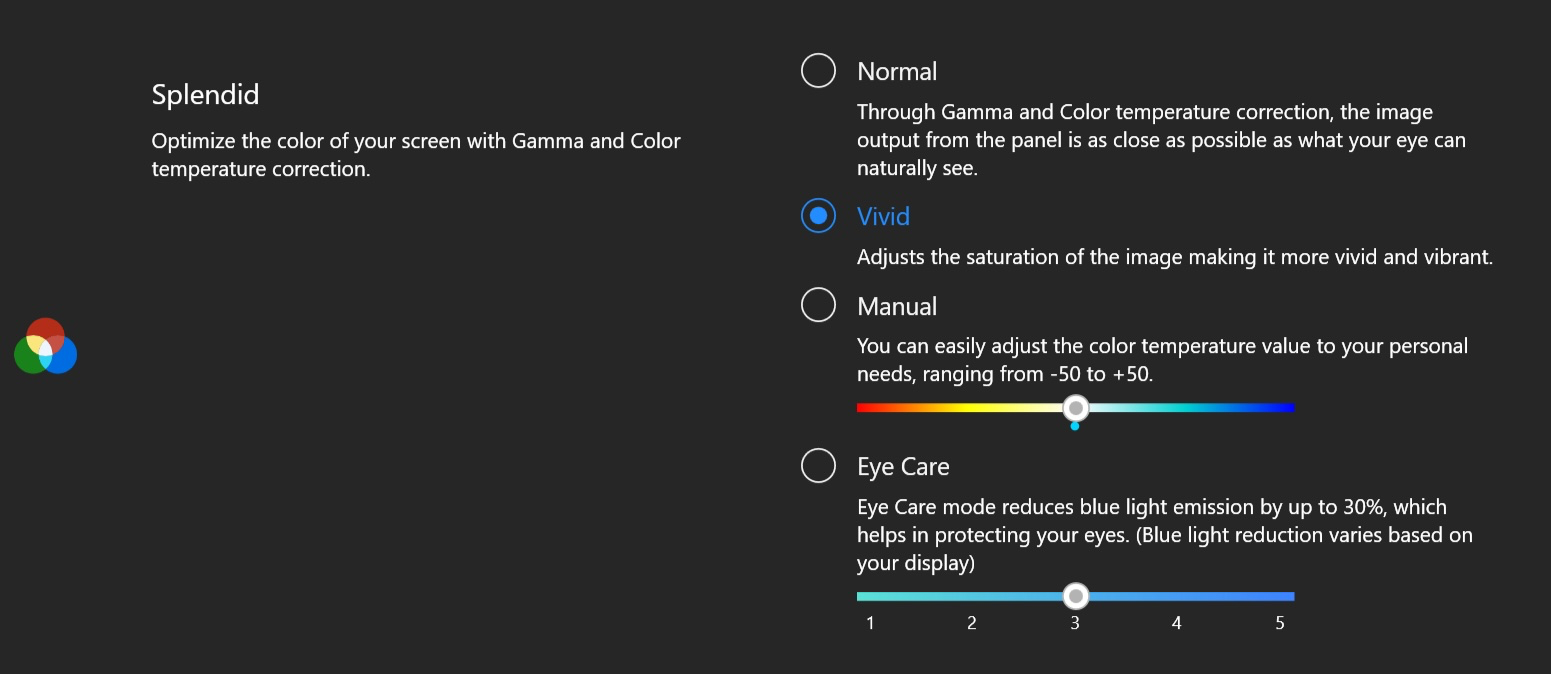Click the Splendid section heading

[x=205, y=95]
